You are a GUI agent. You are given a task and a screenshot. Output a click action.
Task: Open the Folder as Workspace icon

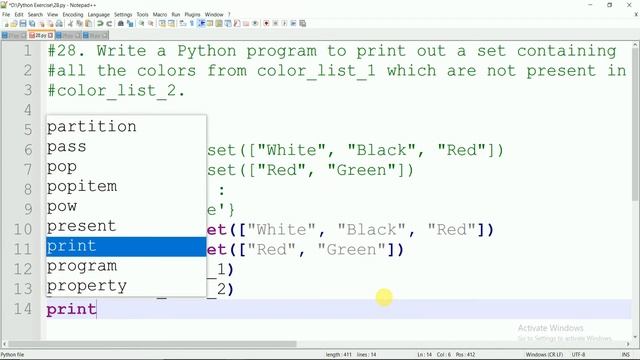point(246,24)
